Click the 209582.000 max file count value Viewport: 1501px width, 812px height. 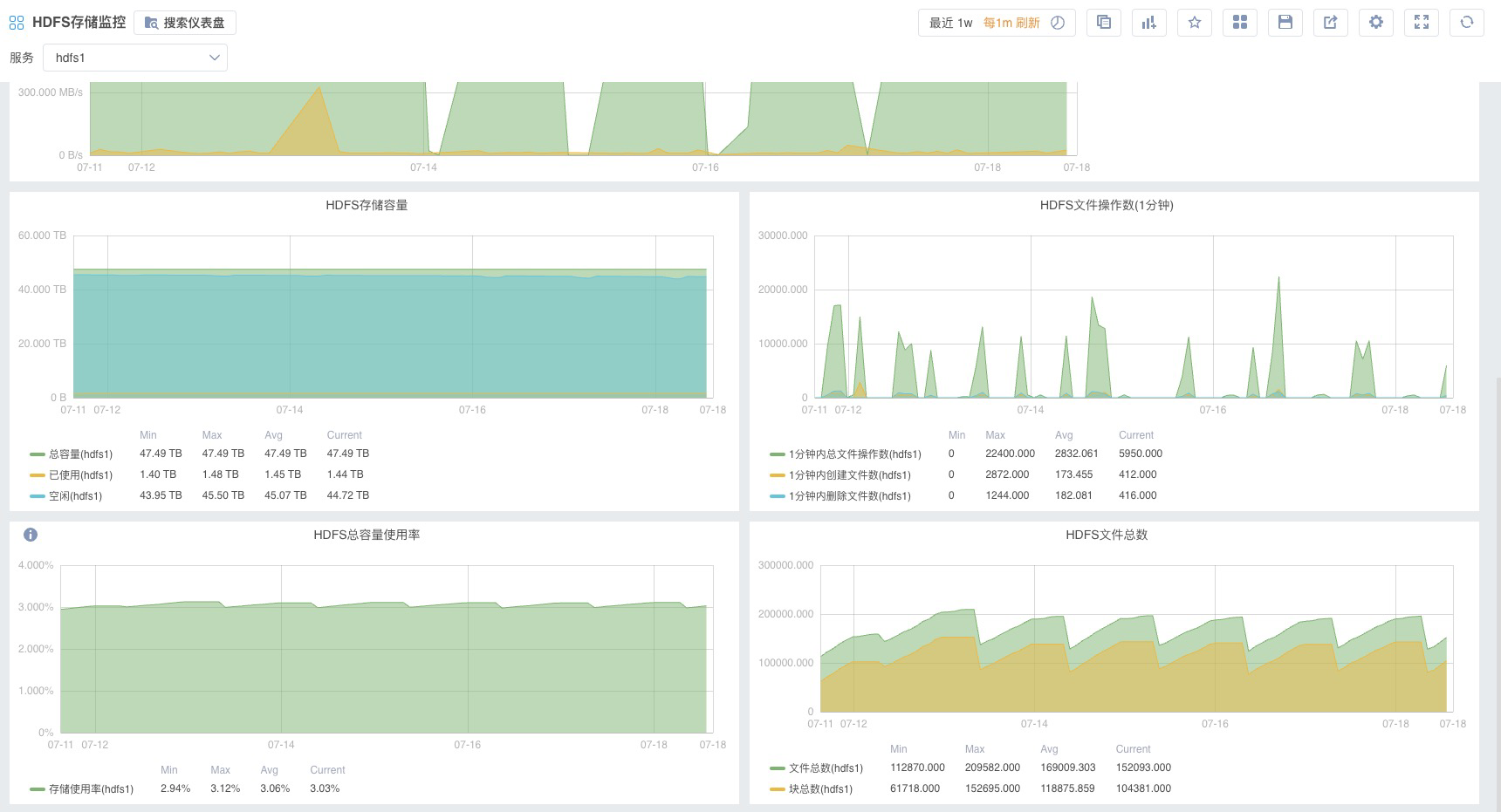point(993,768)
